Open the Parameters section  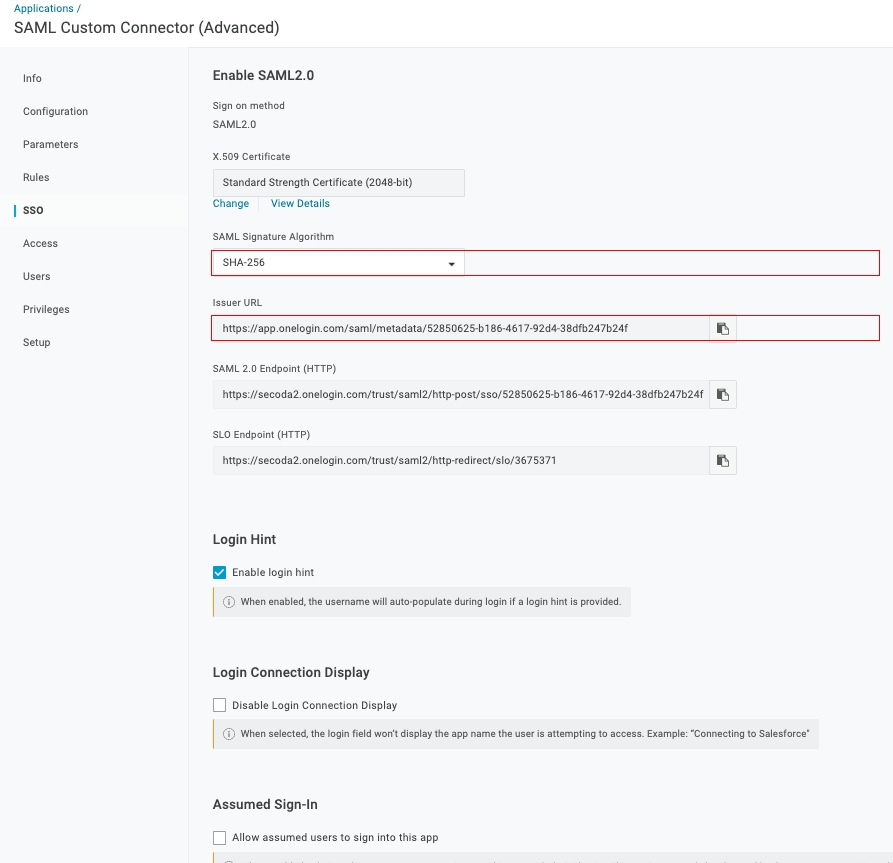pos(51,144)
